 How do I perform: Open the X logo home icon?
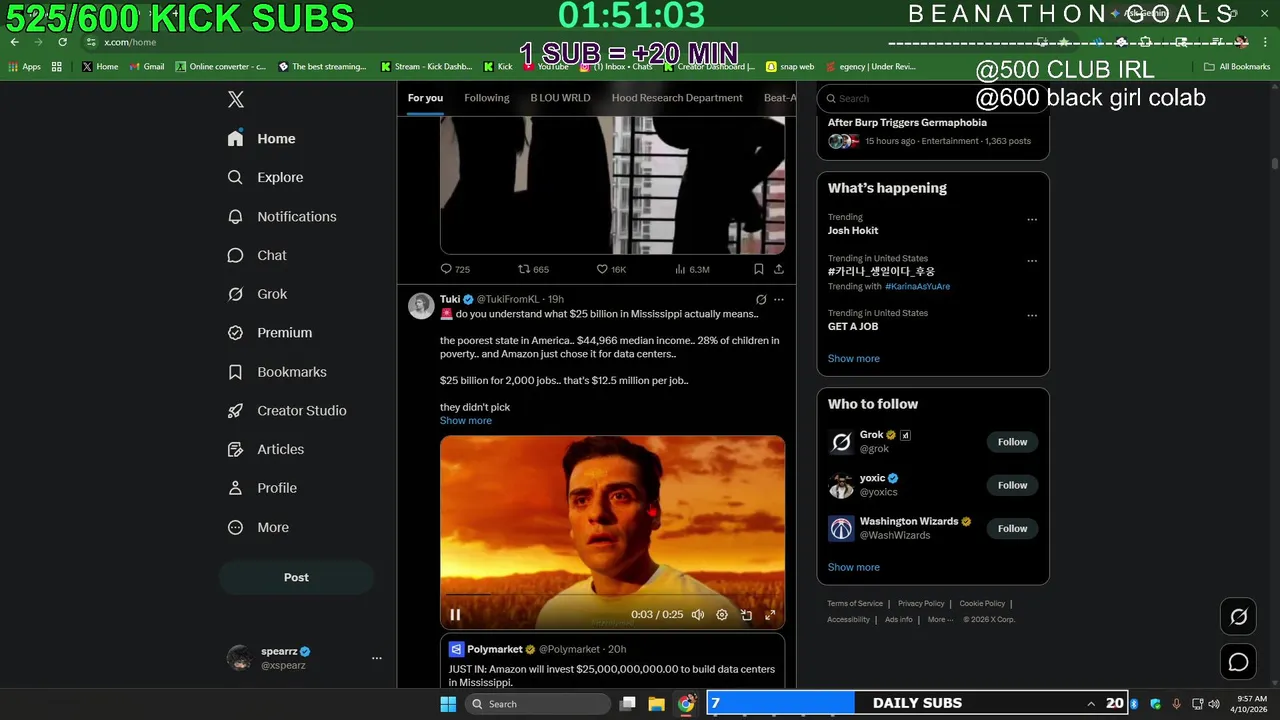tap(236, 99)
